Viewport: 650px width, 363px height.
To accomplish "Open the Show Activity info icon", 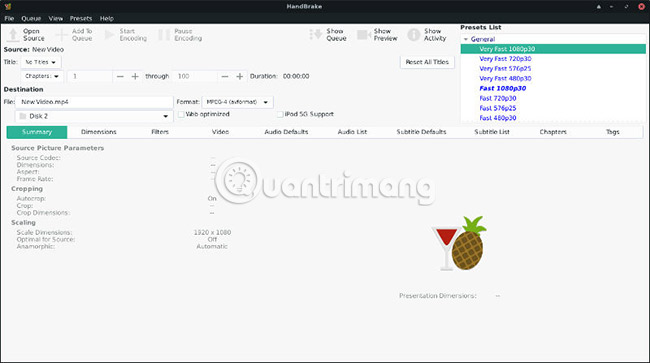I will click(x=414, y=35).
